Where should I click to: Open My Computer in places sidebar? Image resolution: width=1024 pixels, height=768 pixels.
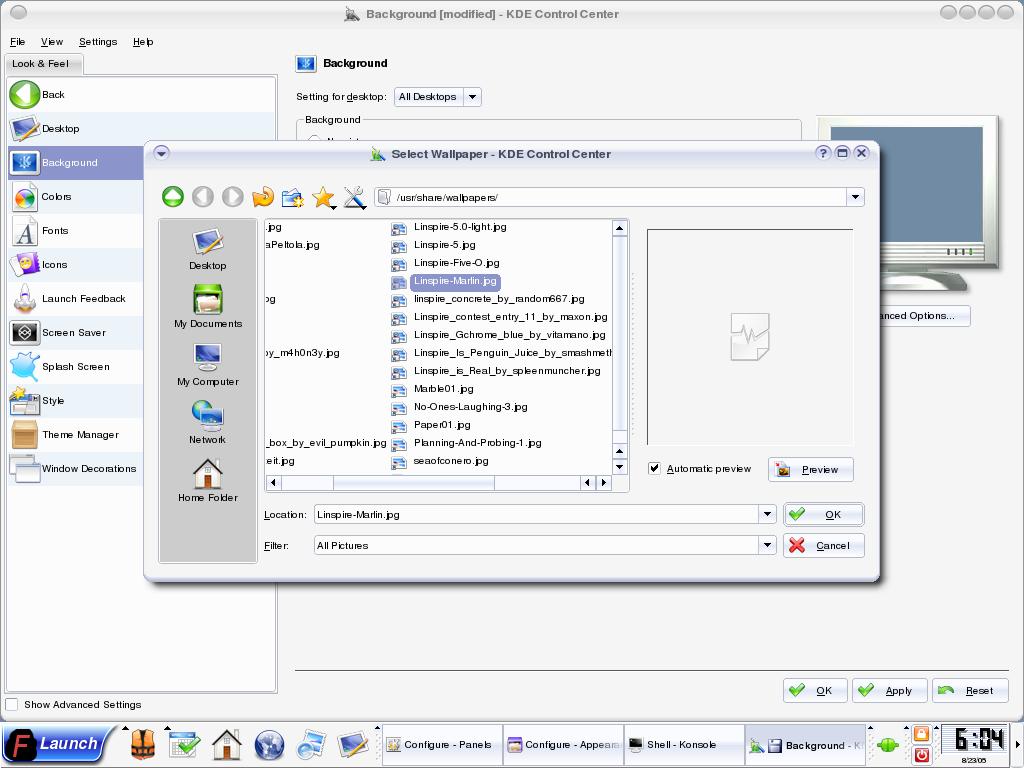tap(208, 364)
